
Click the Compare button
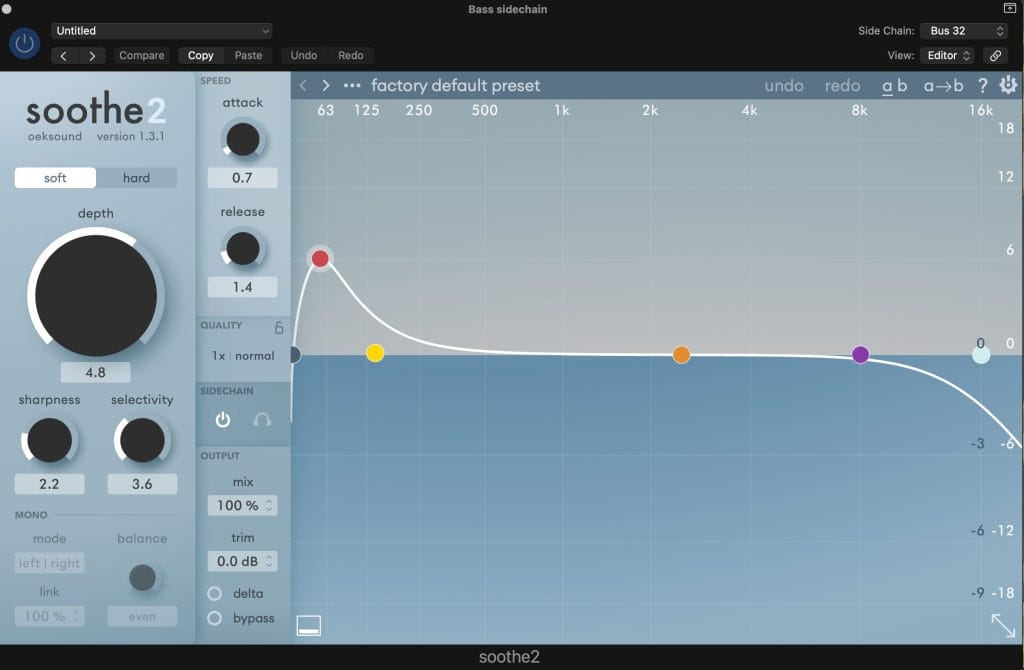point(142,56)
